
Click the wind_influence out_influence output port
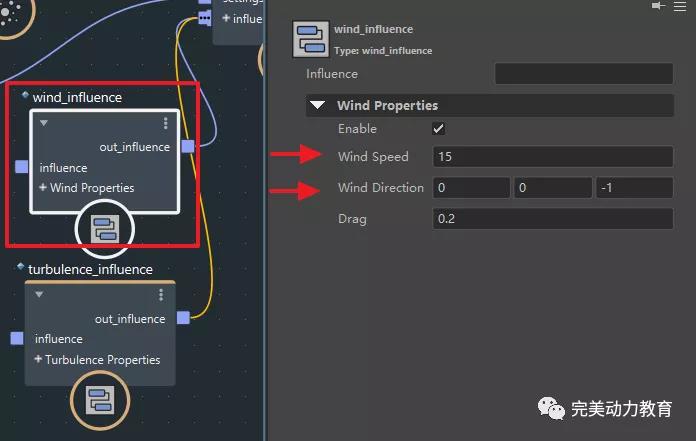coord(188,147)
